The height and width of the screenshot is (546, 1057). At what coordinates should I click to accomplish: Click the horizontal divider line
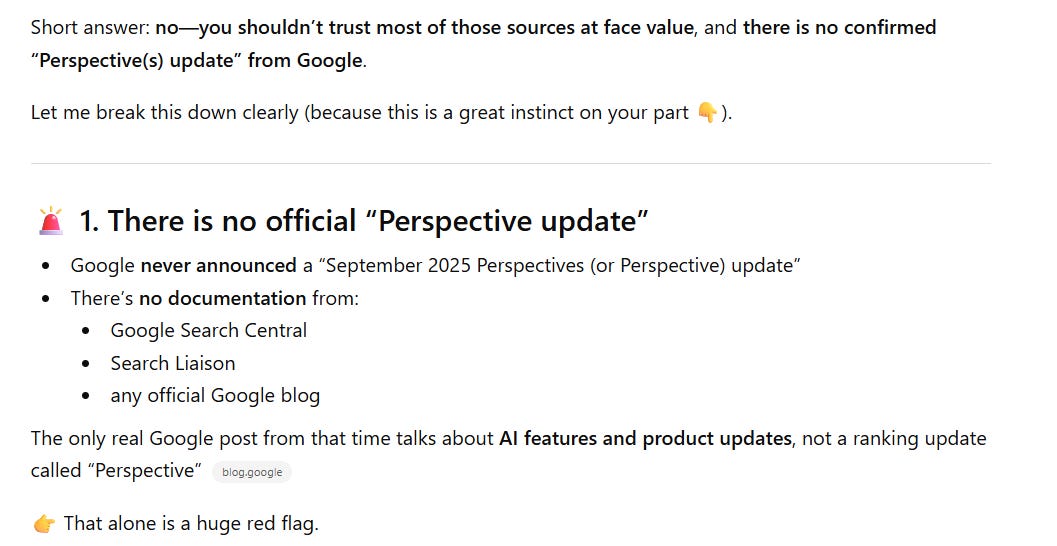pos(510,163)
